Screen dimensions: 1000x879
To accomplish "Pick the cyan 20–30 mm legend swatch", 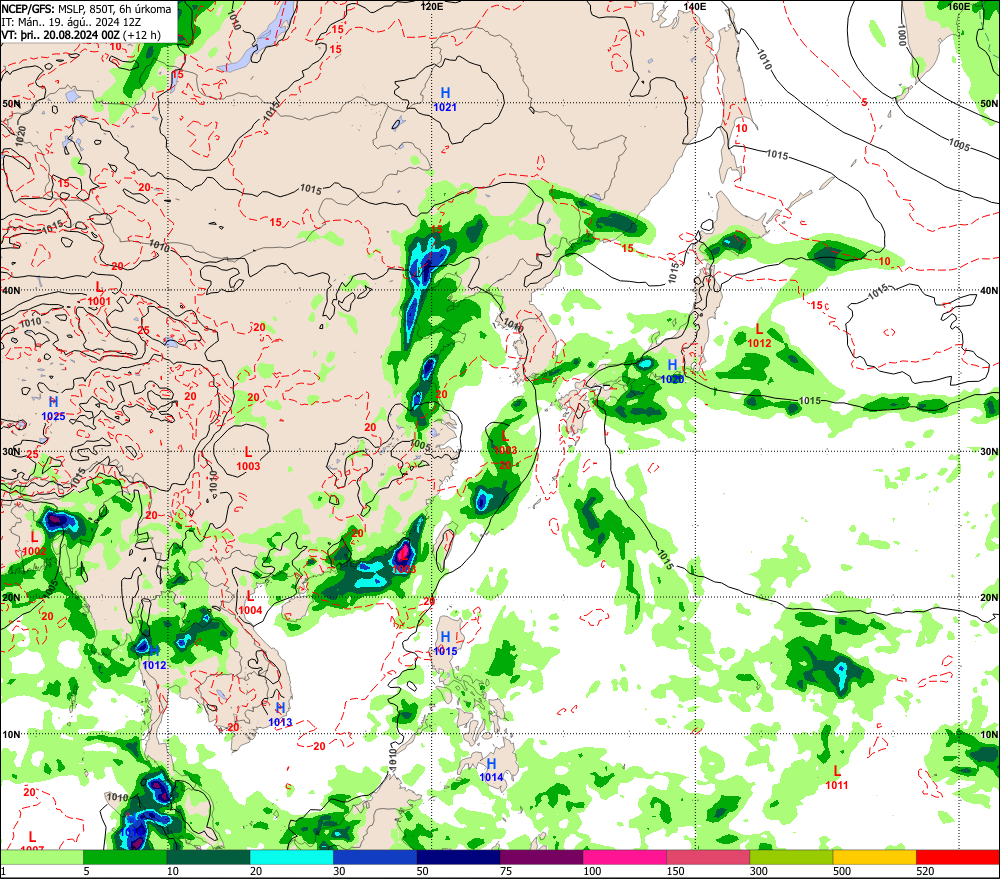I will click(x=291, y=857).
